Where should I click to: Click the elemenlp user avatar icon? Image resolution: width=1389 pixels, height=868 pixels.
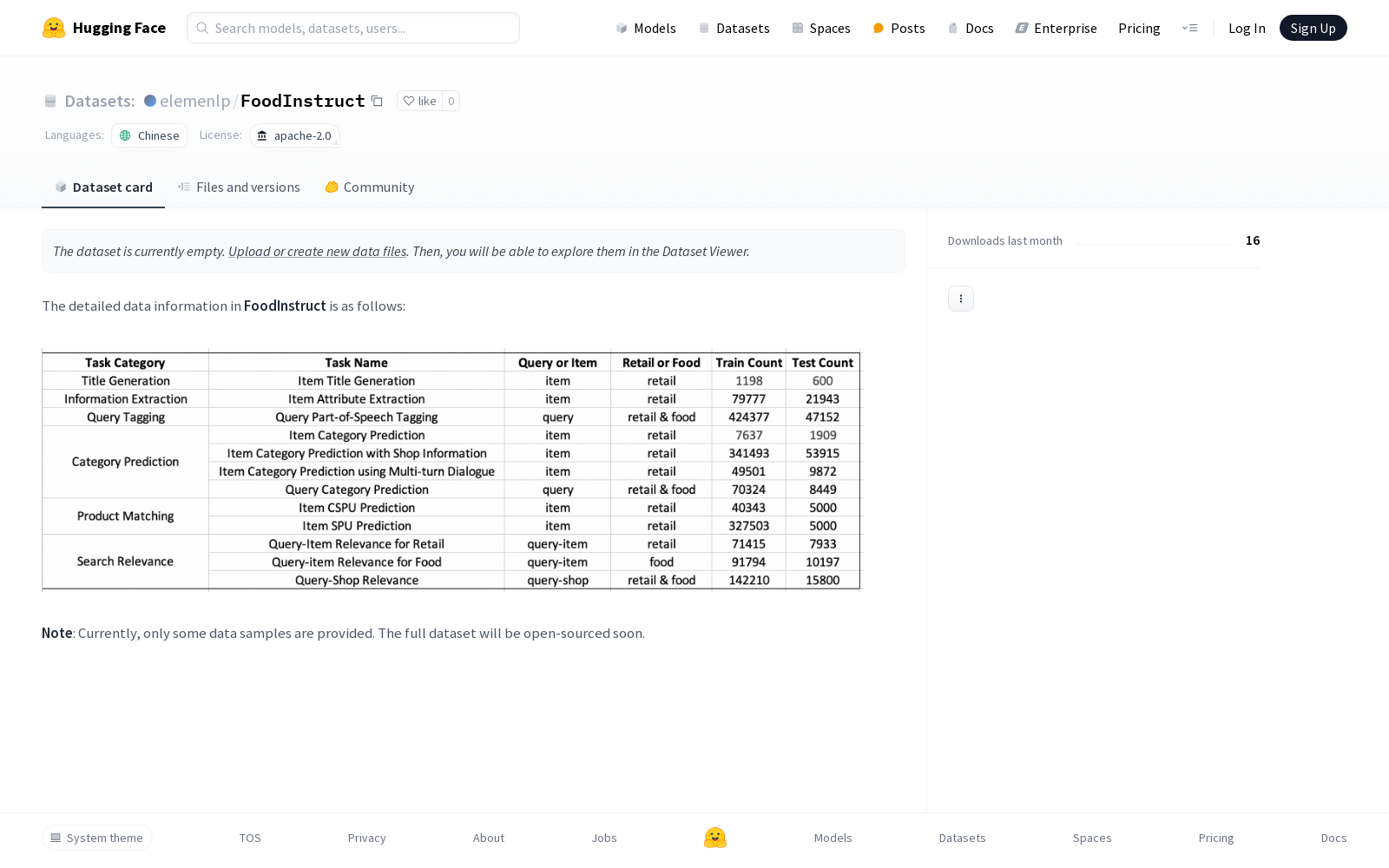(x=150, y=101)
